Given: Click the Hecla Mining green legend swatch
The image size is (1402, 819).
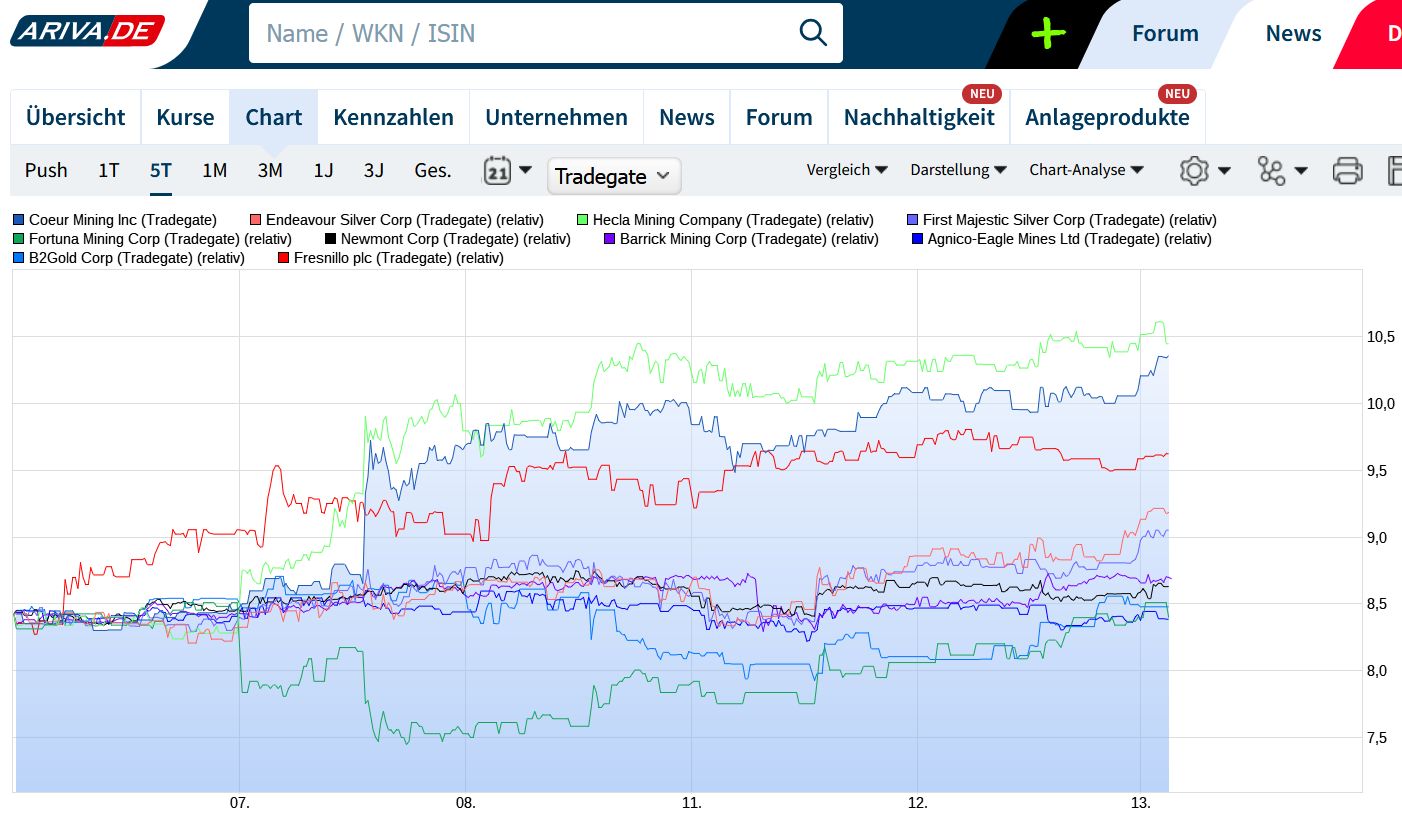Looking at the screenshot, I should point(583,220).
